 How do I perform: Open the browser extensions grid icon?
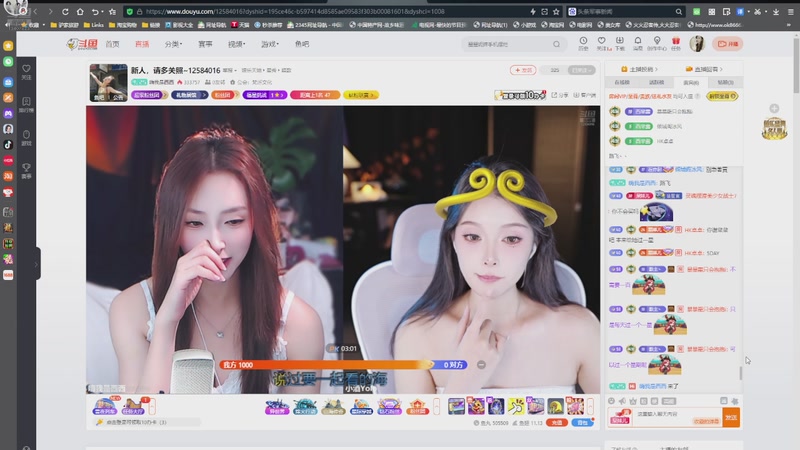[x=712, y=11]
